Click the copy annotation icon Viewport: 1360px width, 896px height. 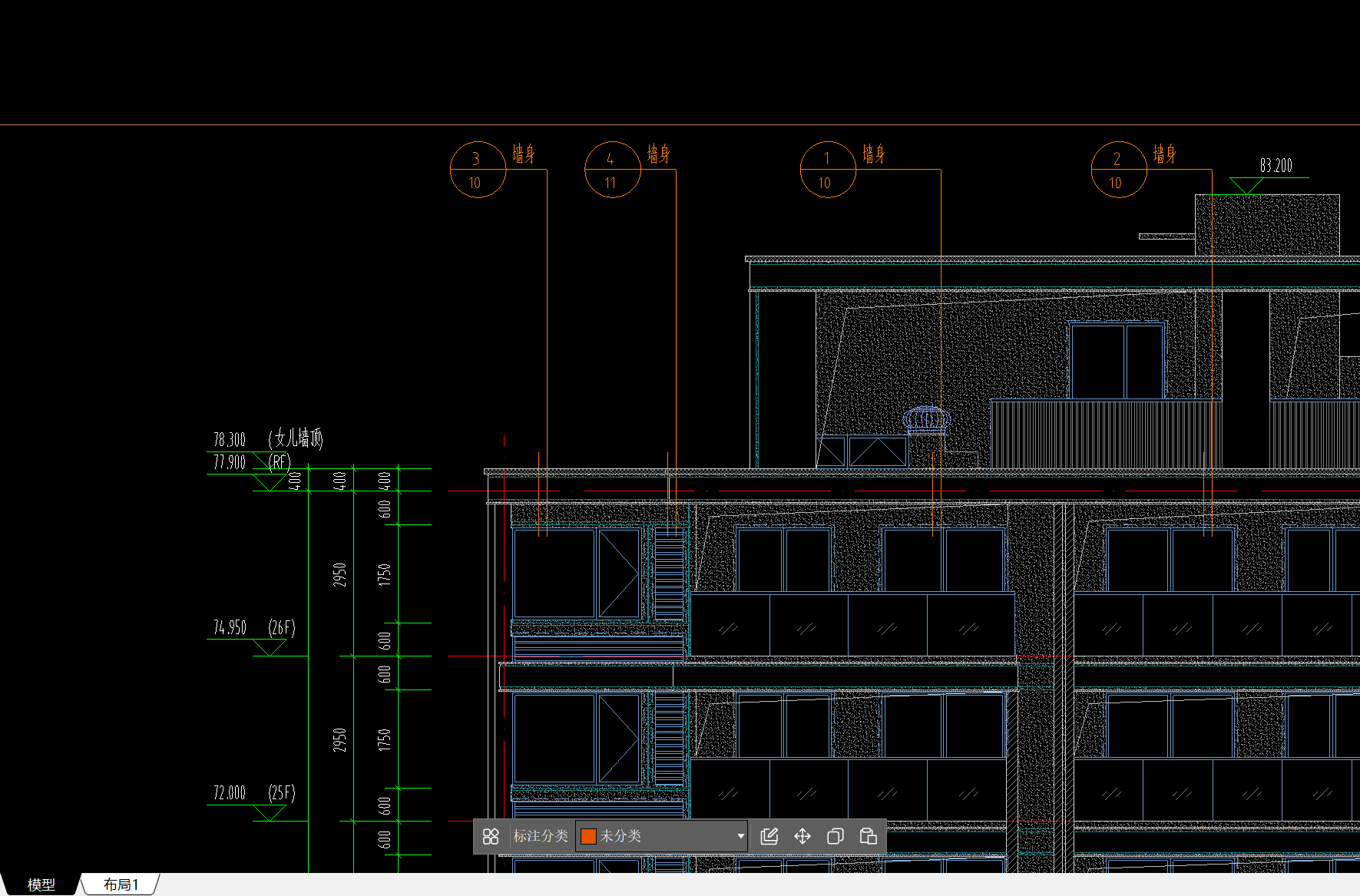[836, 836]
